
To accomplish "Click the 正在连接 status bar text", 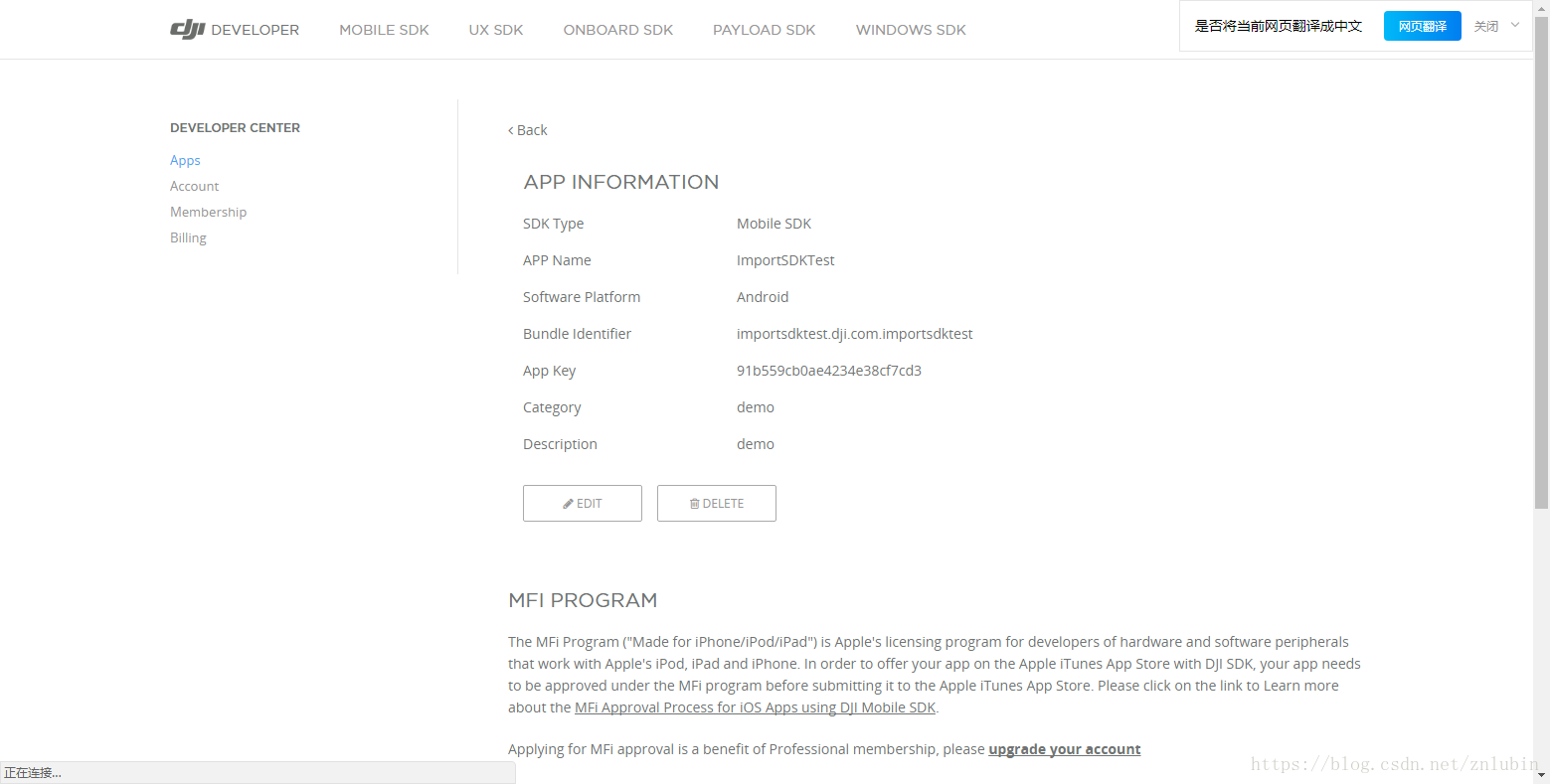I will 33,773.
